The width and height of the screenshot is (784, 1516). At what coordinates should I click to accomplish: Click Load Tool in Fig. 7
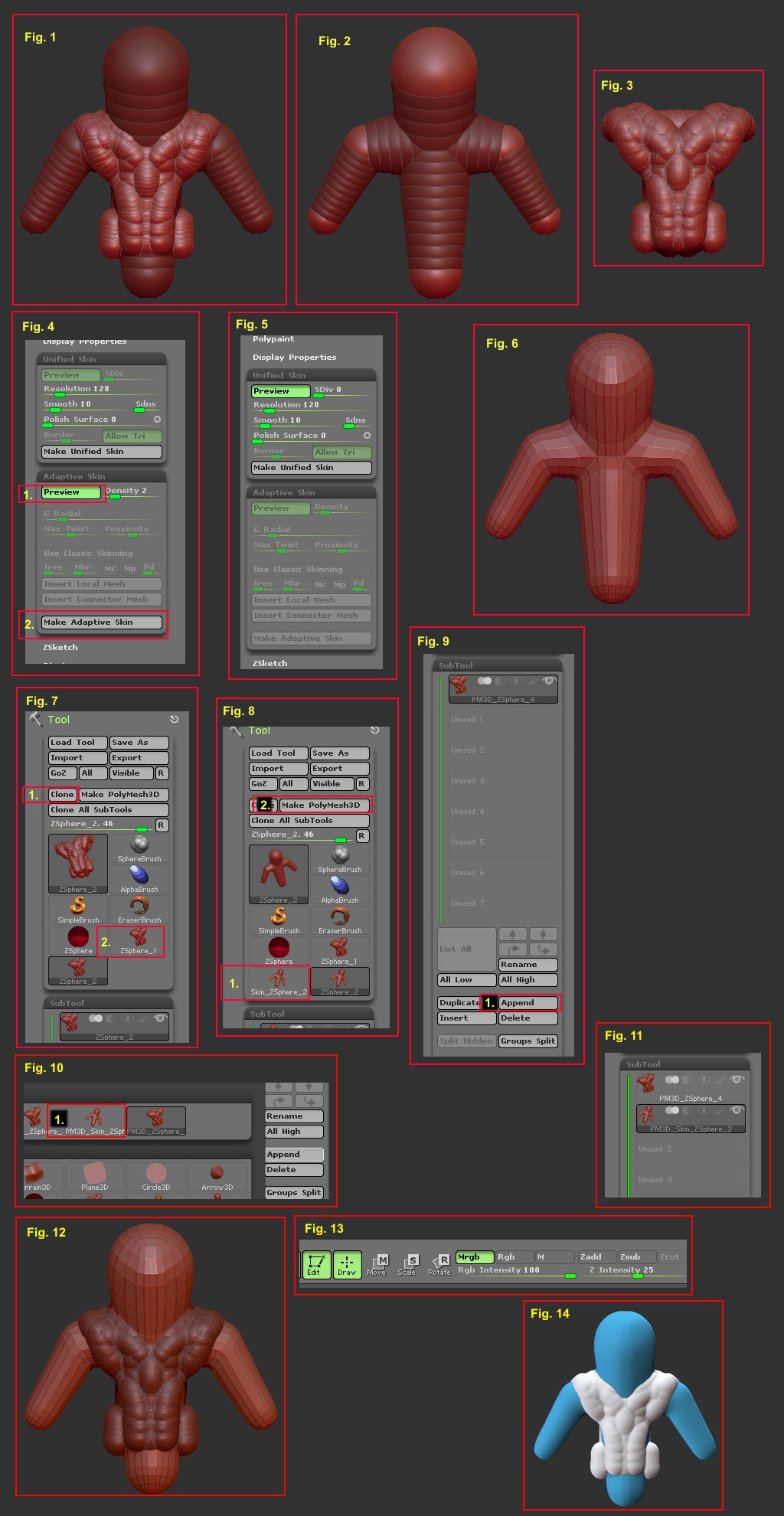(x=78, y=743)
